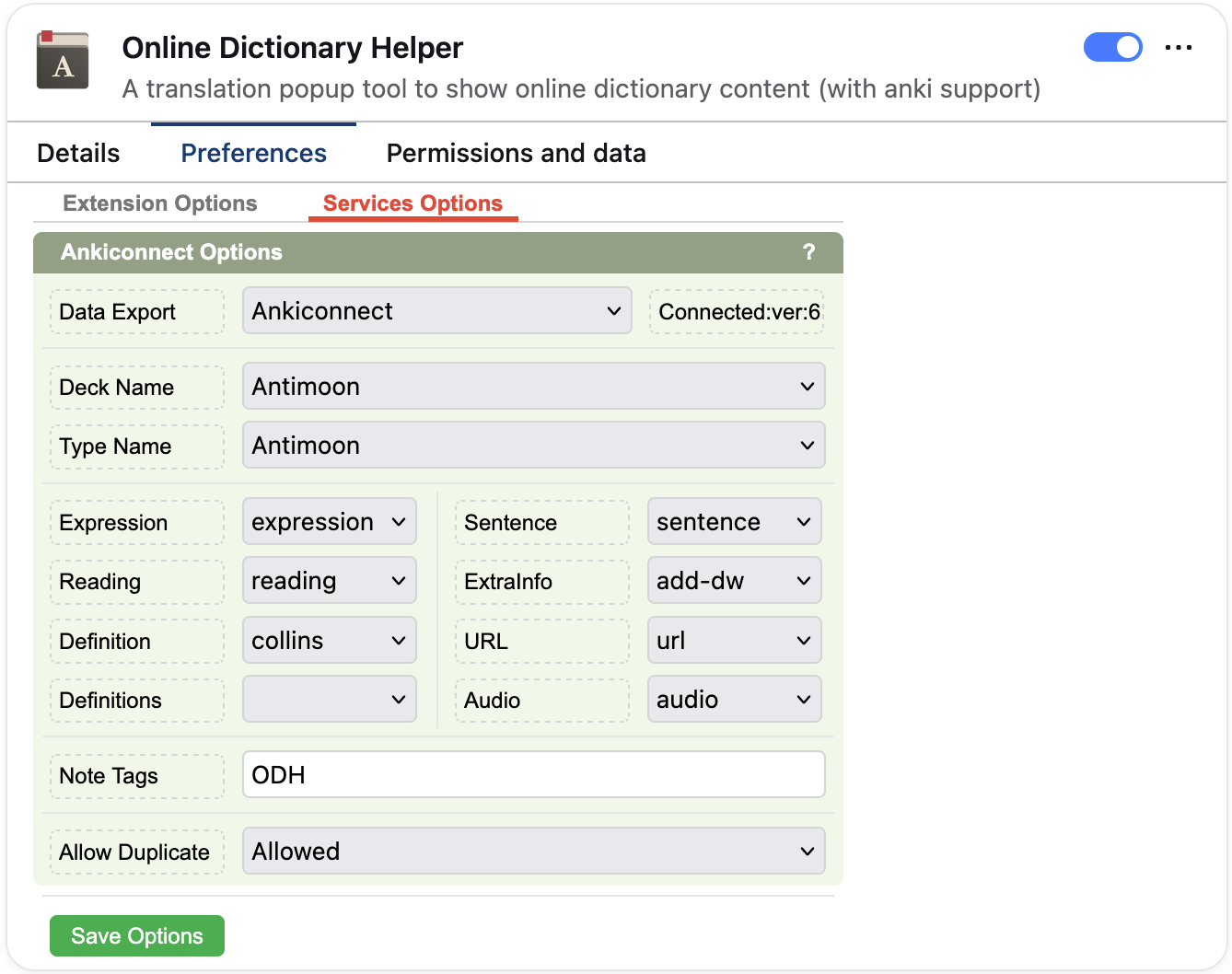Screen dimensions: 1232x974
Task: Select the Services Options tab
Action: pos(413,203)
